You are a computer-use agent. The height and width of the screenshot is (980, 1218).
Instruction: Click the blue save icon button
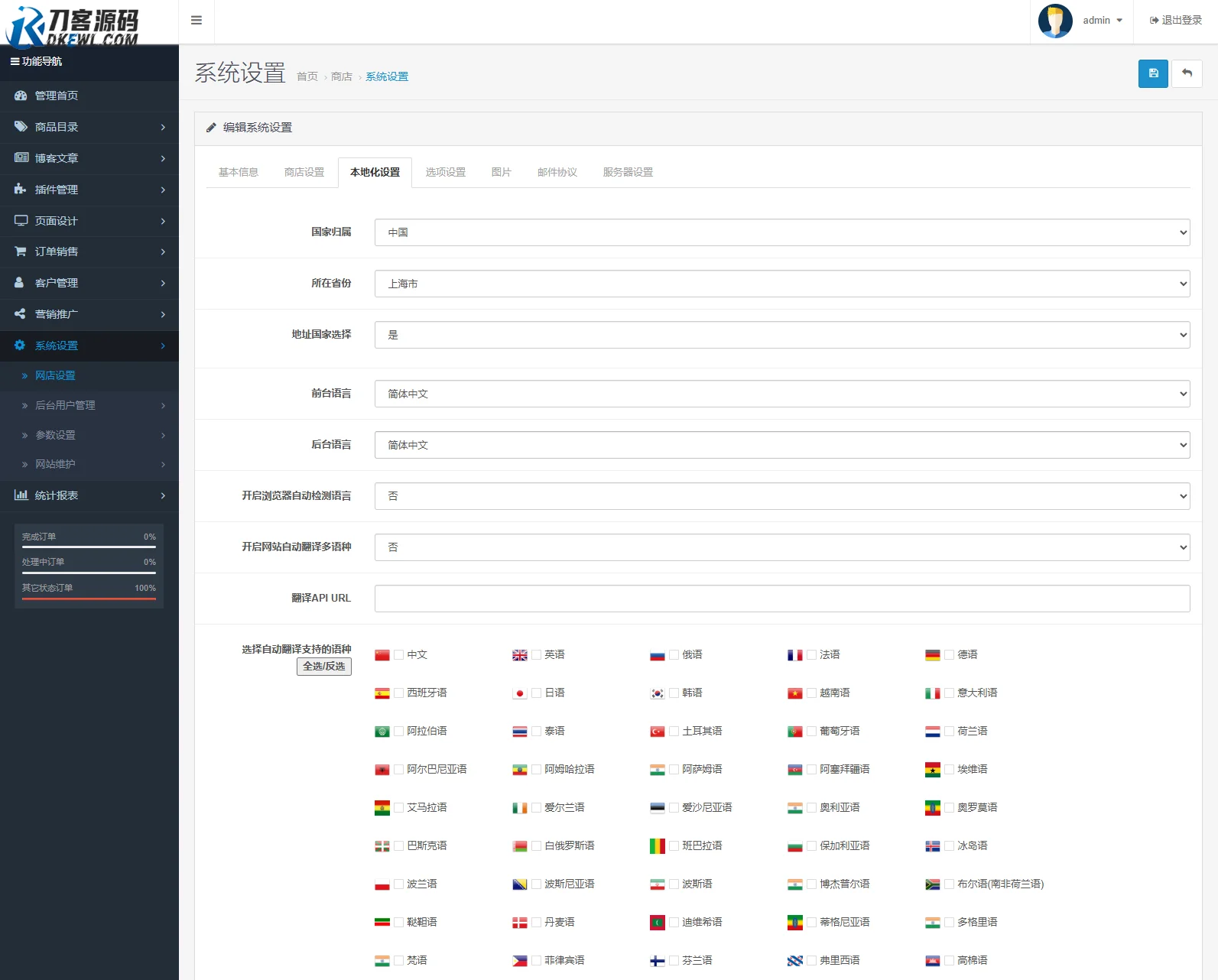pos(1153,73)
